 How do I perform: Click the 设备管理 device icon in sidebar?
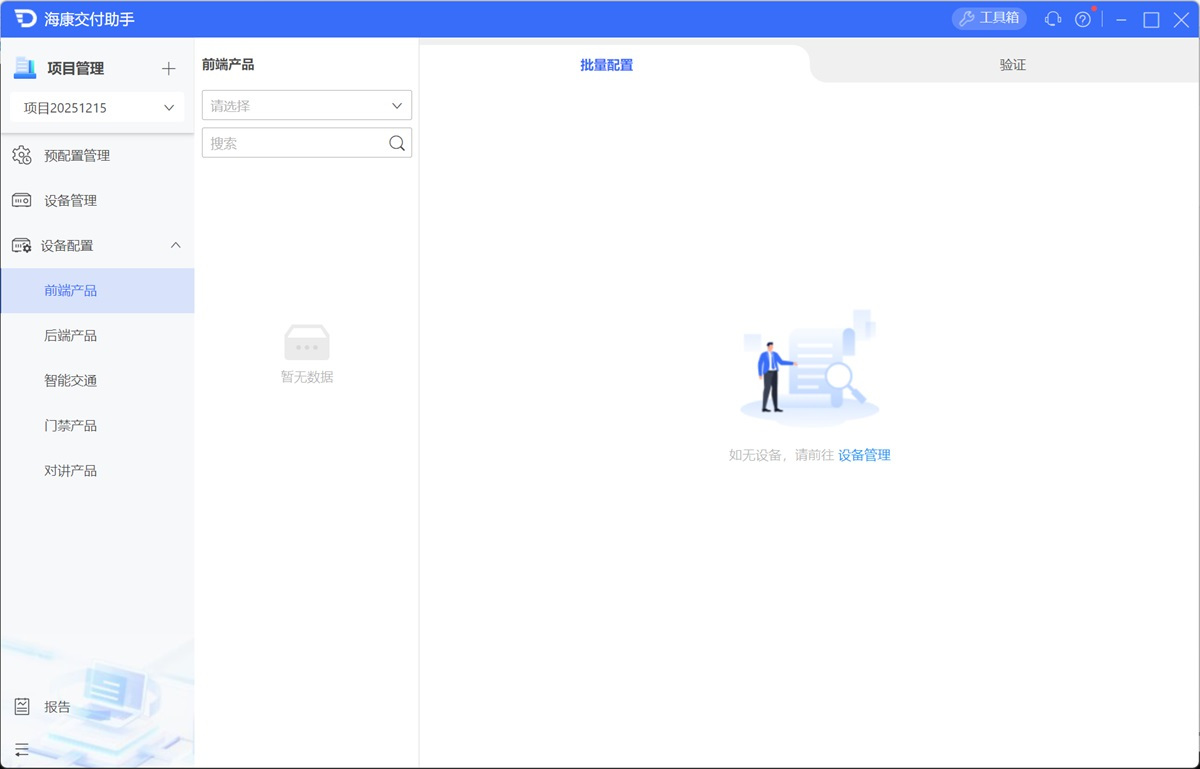pos(22,201)
